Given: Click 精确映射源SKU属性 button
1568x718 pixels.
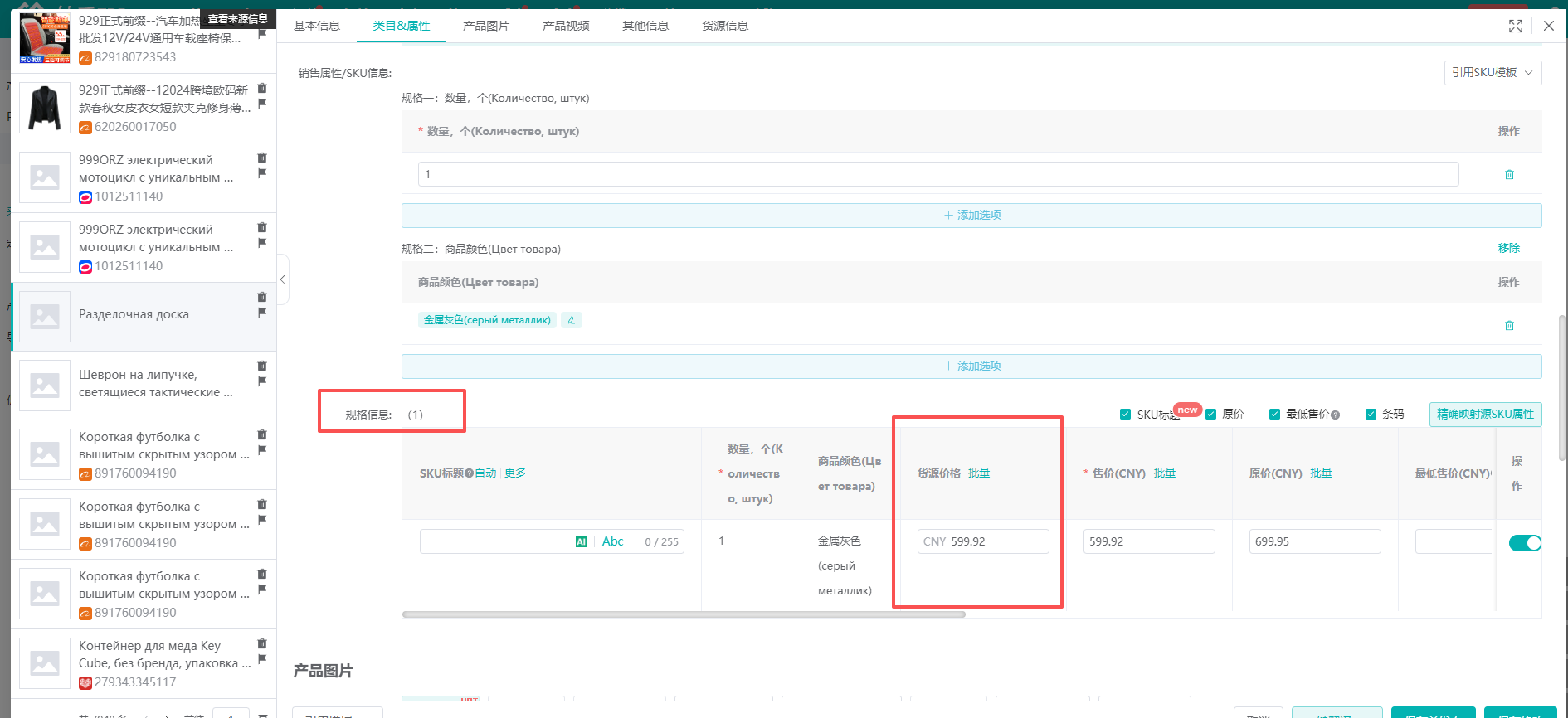Looking at the screenshot, I should click(x=1484, y=415).
